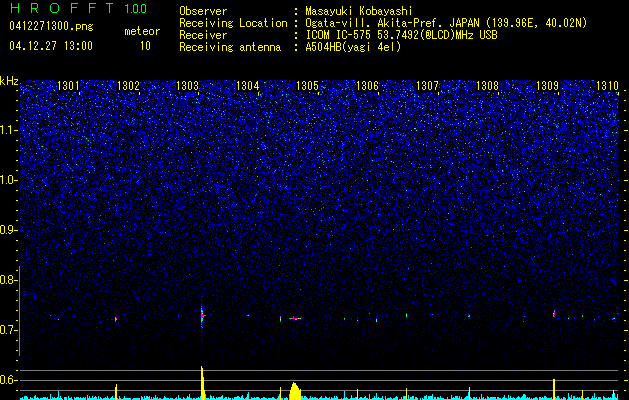Click the strong meteor echo just after 1303
Image resolution: width=629 pixels, height=400 pixels.
coord(202,316)
